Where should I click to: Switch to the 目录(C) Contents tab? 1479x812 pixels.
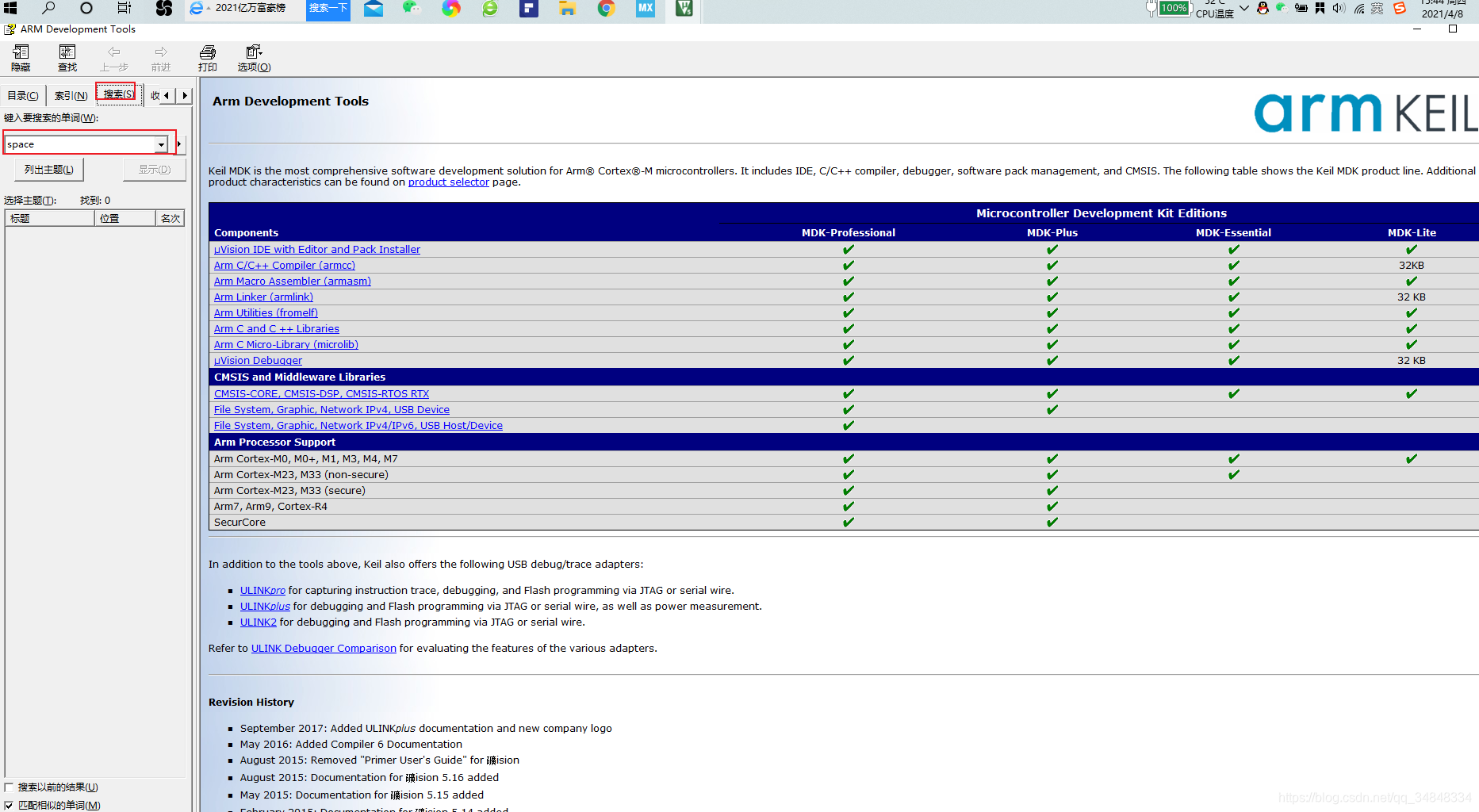pyautogui.click(x=23, y=95)
